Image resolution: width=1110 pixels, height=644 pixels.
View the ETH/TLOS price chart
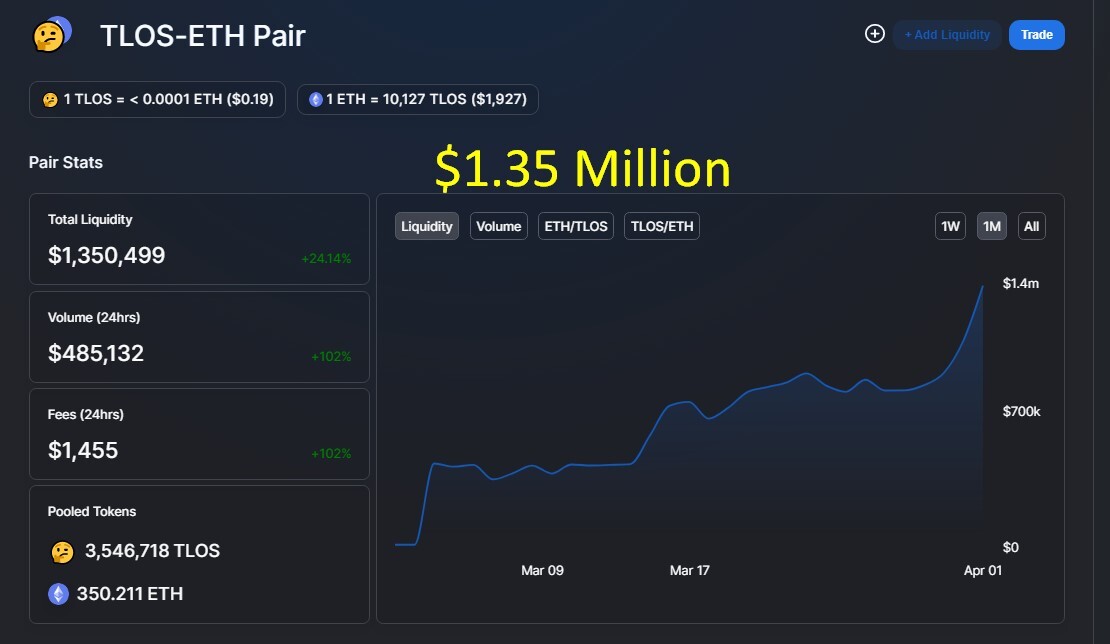pyautogui.click(x=576, y=226)
